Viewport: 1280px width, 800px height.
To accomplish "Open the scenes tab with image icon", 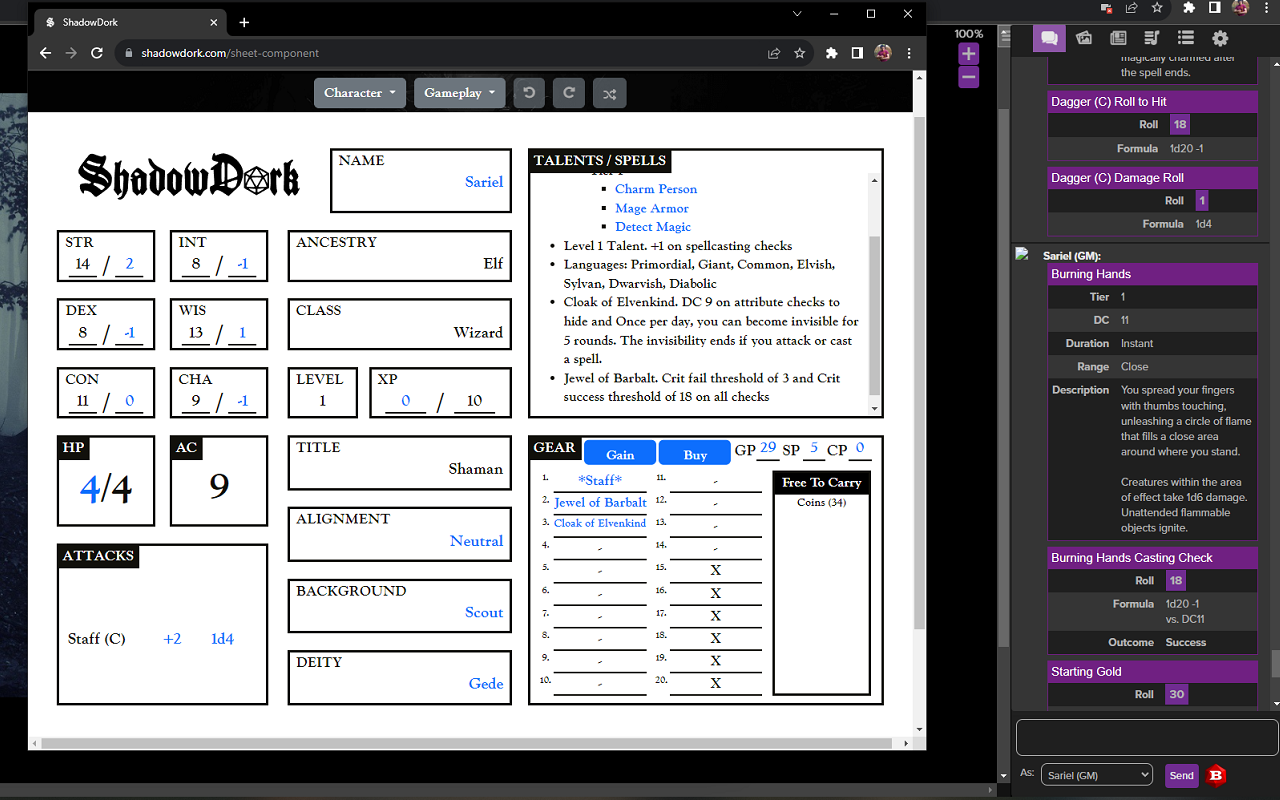I will 1084,38.
